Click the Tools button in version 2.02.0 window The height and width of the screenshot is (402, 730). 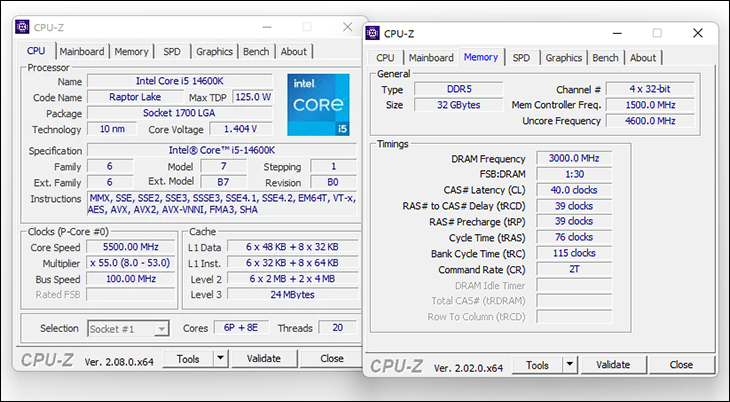coord(537,365)
